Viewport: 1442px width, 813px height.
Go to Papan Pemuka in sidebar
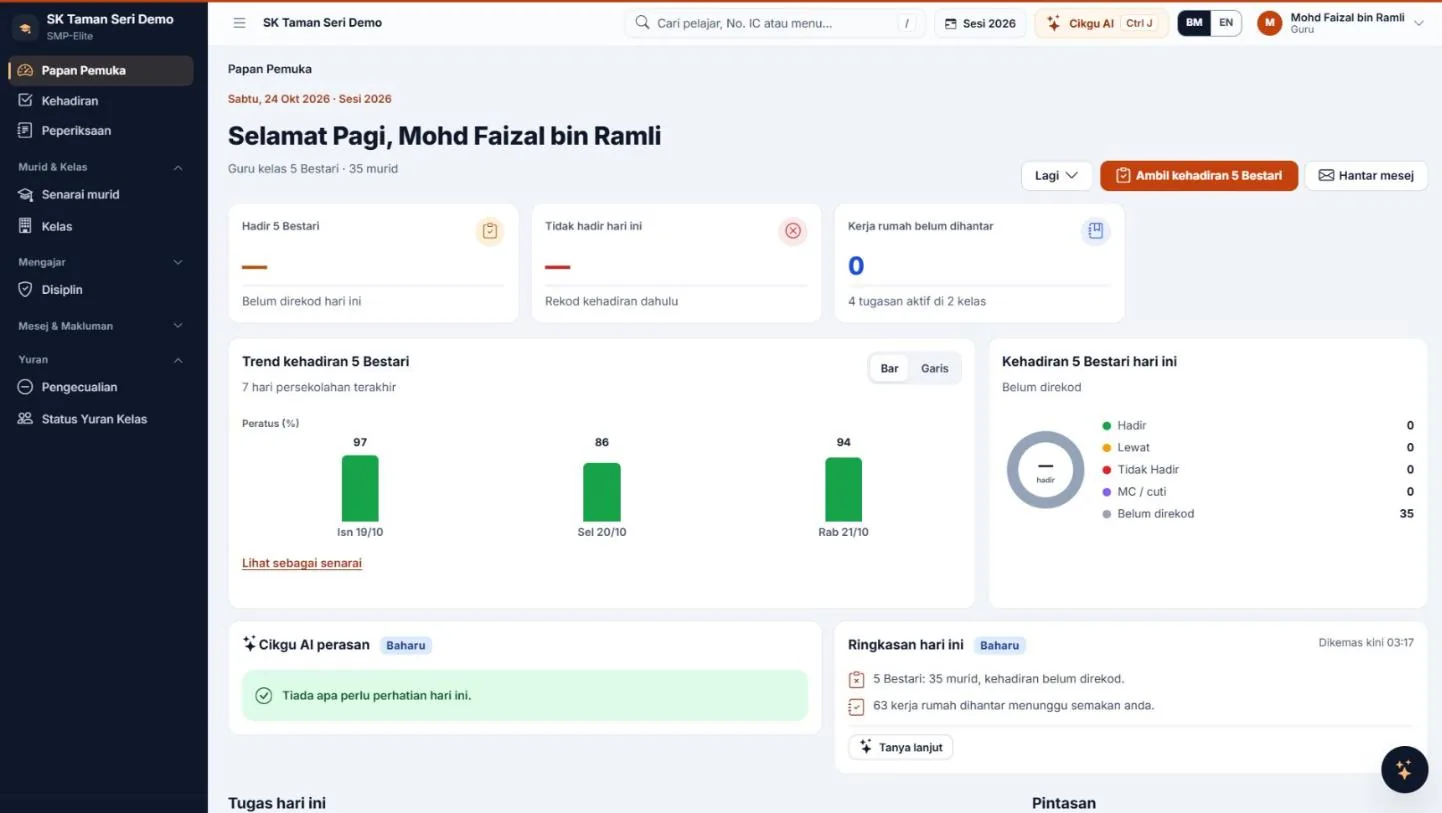point(100,71)
